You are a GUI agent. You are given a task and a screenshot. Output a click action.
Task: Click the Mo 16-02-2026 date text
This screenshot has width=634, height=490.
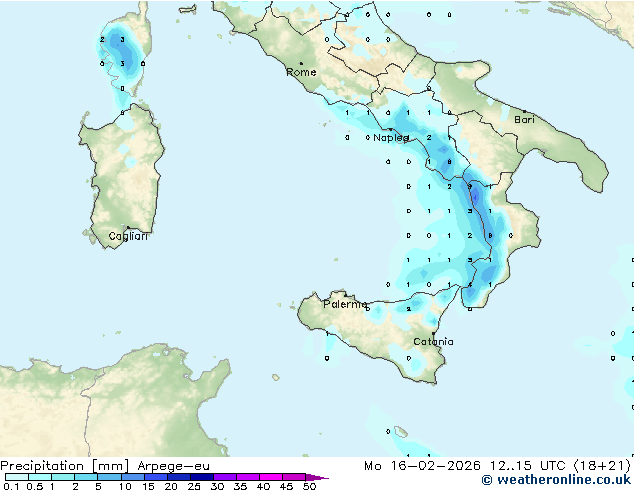pos(423,466)
